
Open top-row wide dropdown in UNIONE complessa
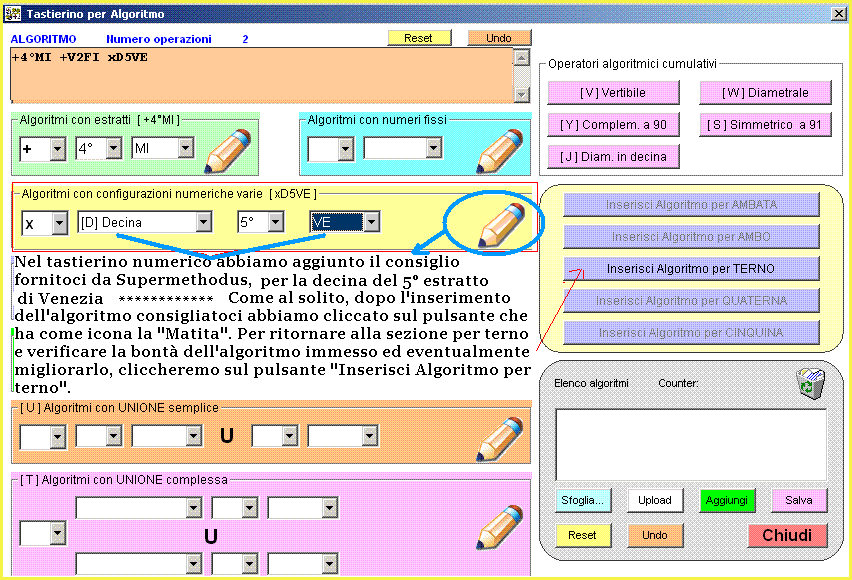pyautogui.click(x=193, y=508)
